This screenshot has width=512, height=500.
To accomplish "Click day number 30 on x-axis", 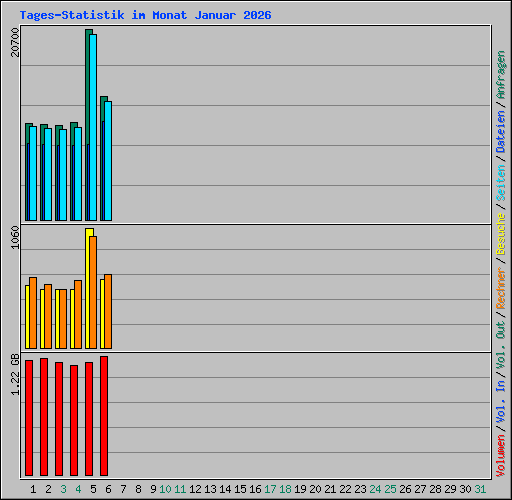I will pyautogui.click(x=465, y=489).
